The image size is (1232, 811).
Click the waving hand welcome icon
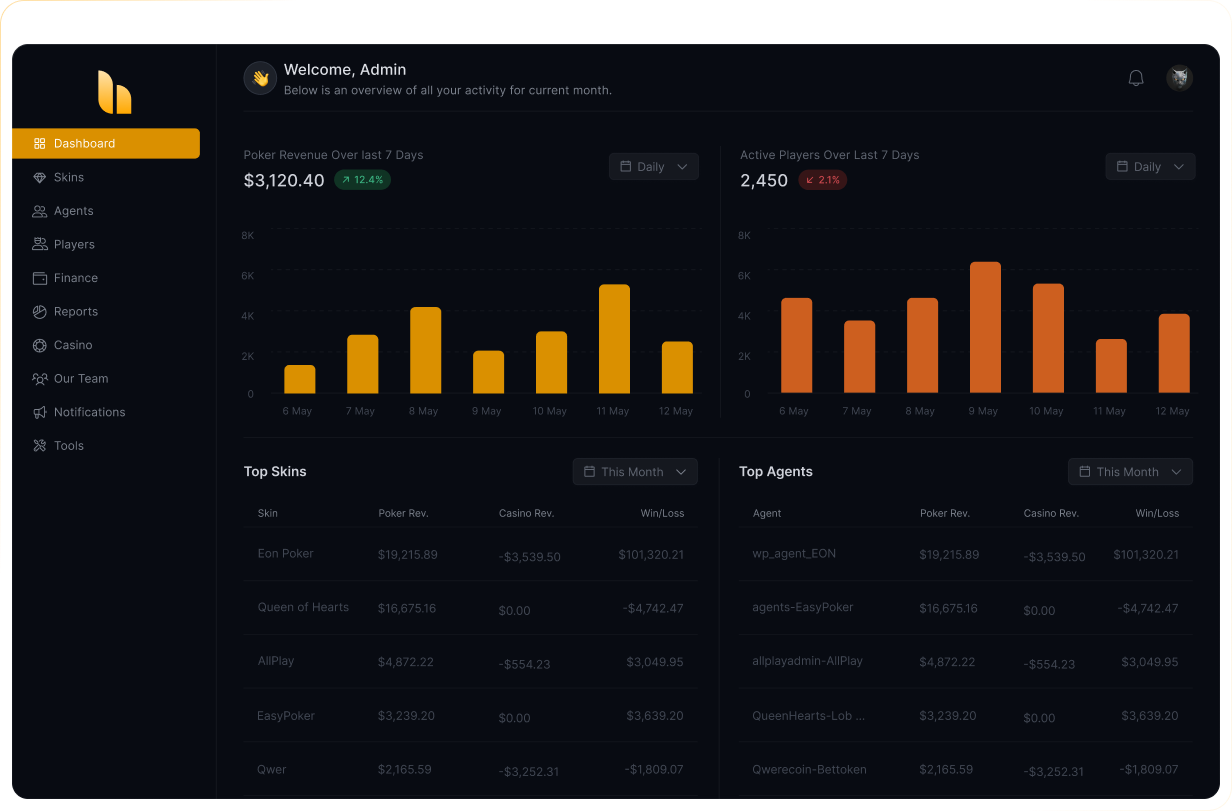tap(260, 78)
